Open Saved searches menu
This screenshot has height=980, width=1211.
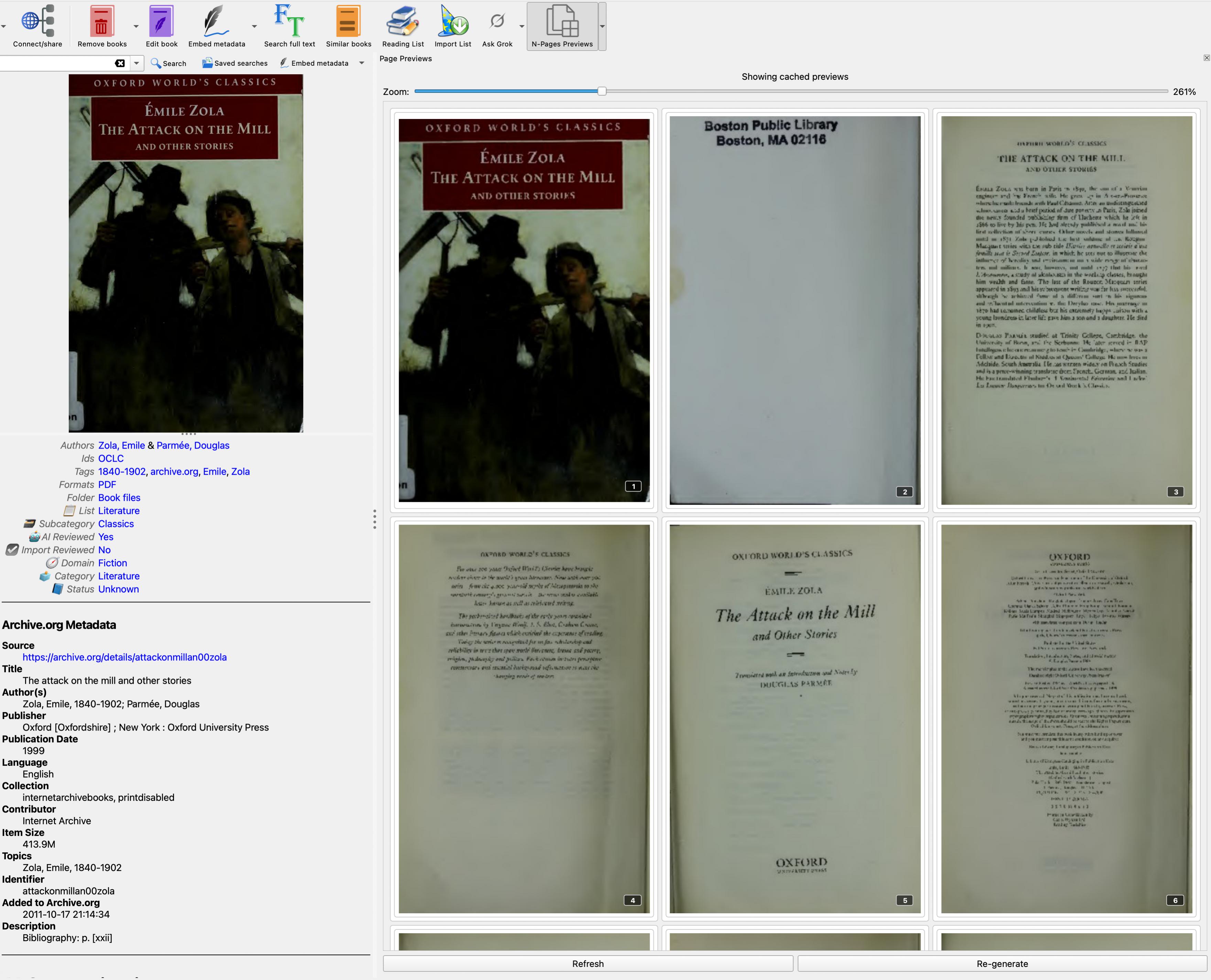click(235, 63)
